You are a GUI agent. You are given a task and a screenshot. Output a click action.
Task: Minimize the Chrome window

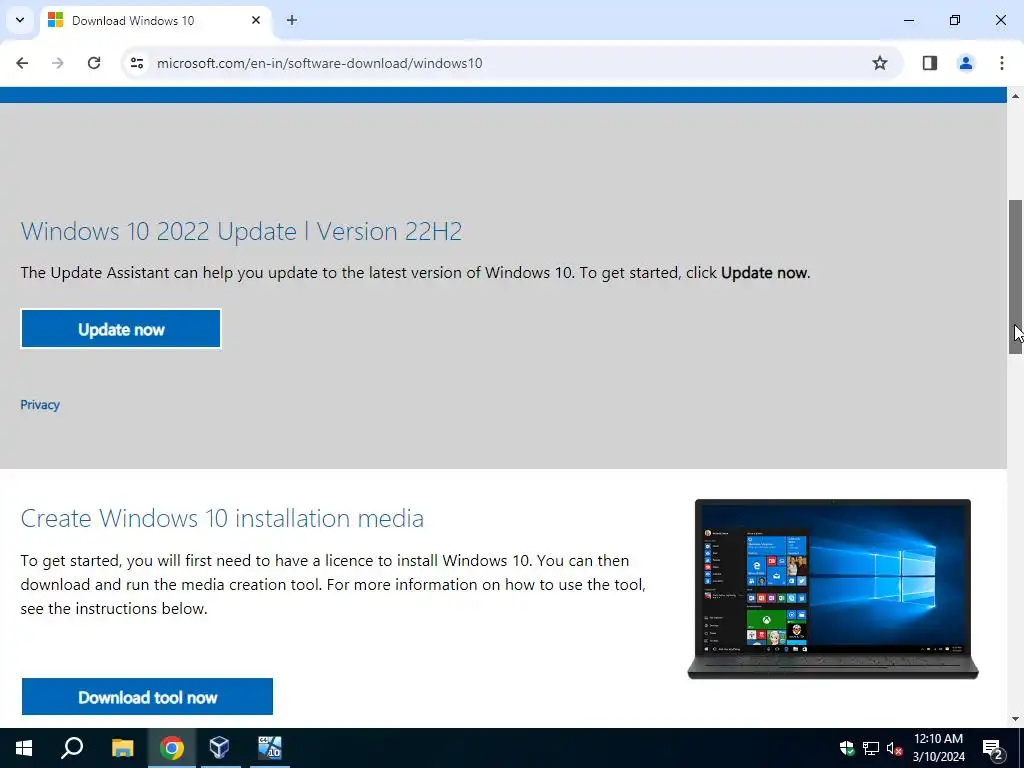[x=908, y=20]
